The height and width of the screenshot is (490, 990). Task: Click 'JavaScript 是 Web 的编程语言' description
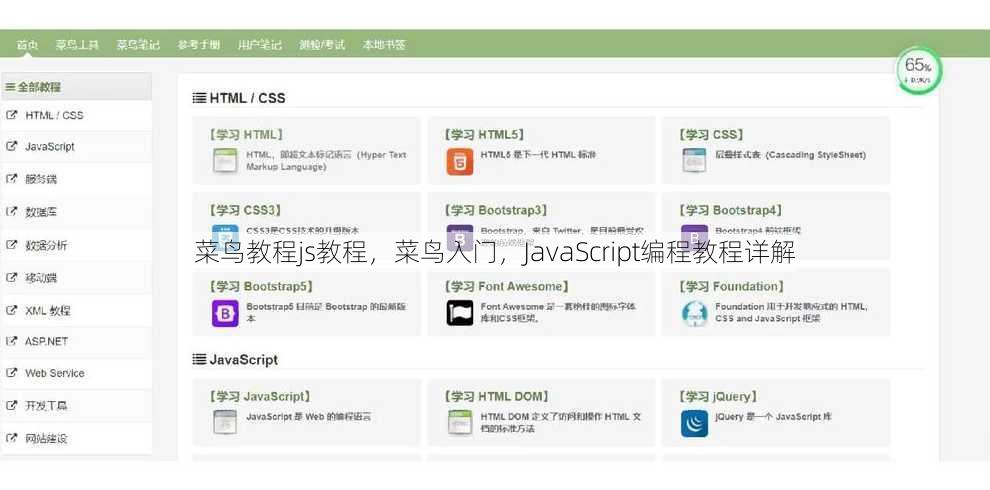(x=309, y=417)
